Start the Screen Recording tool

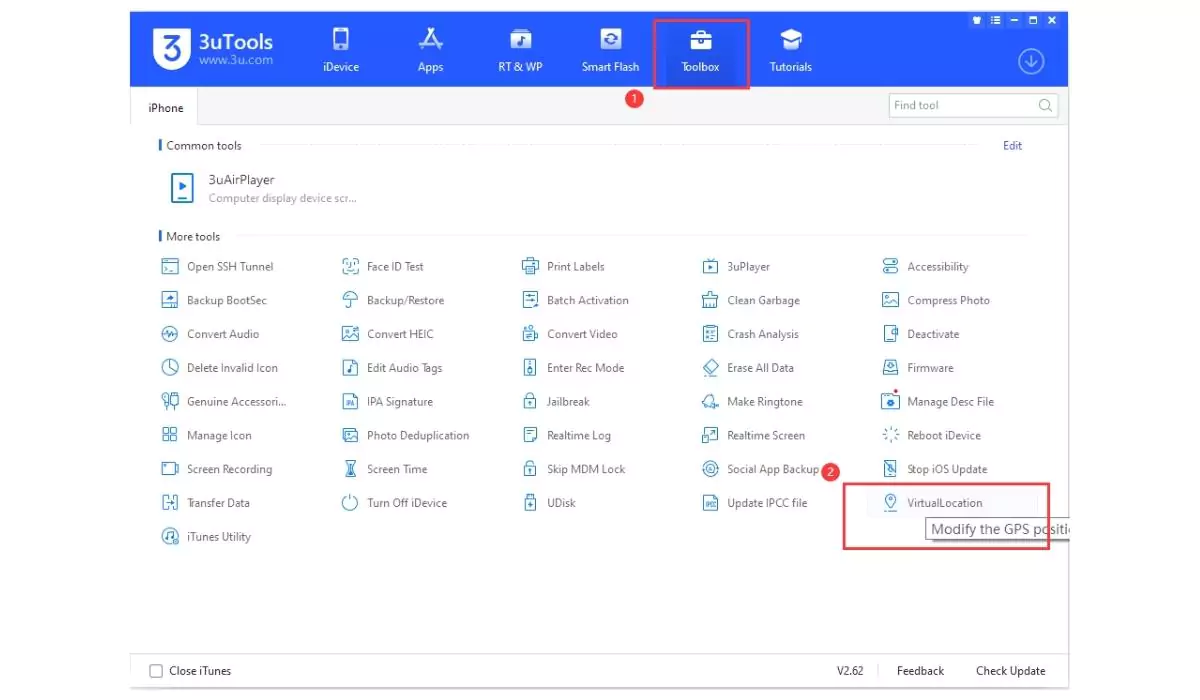[x=216, y=469]
